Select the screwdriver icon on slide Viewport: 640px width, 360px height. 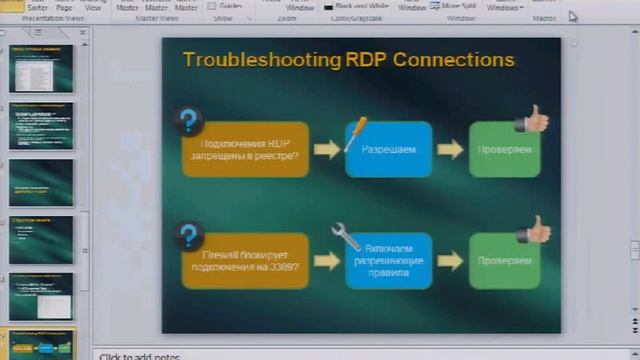[356, 134]
